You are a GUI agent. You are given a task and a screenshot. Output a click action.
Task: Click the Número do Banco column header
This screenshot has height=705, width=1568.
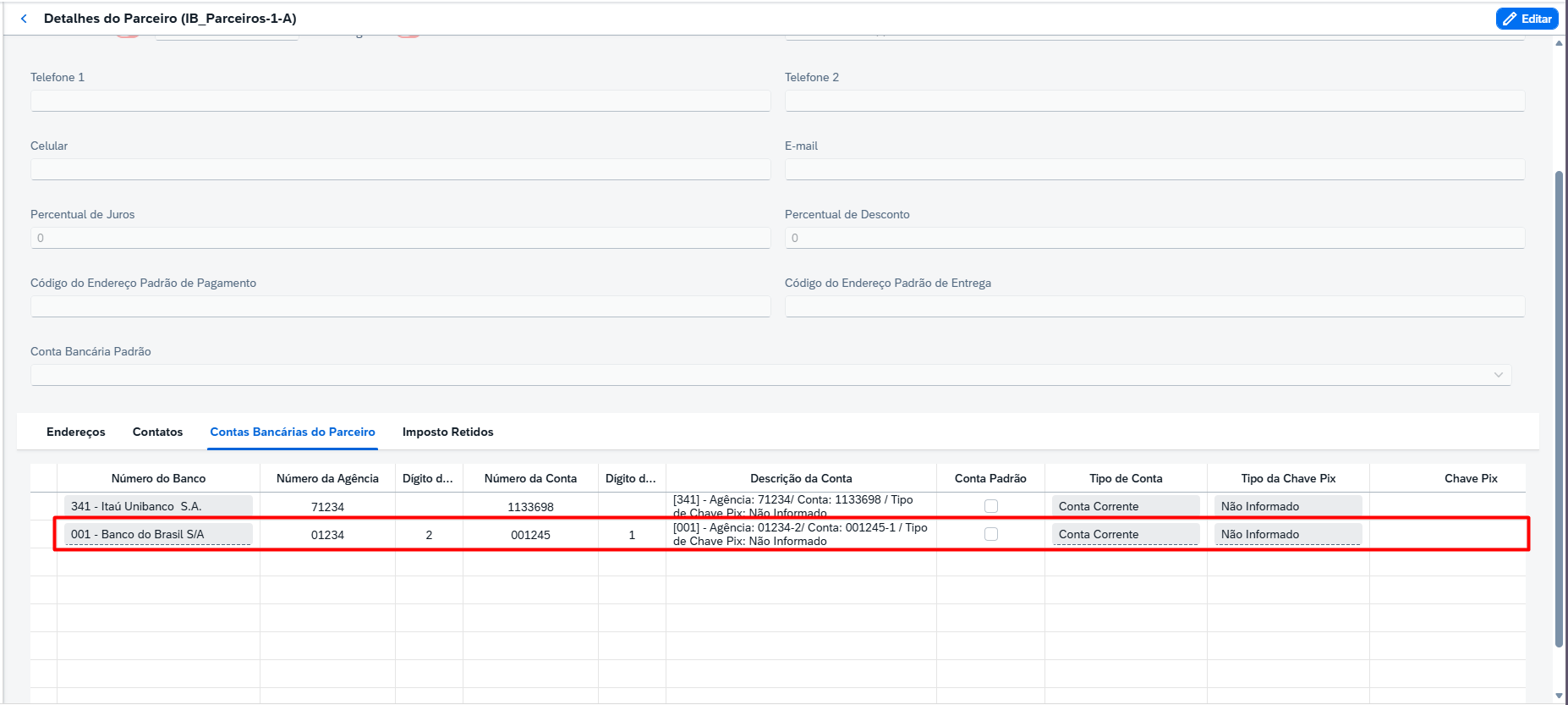pyautogui.click(x=158, y=478)
